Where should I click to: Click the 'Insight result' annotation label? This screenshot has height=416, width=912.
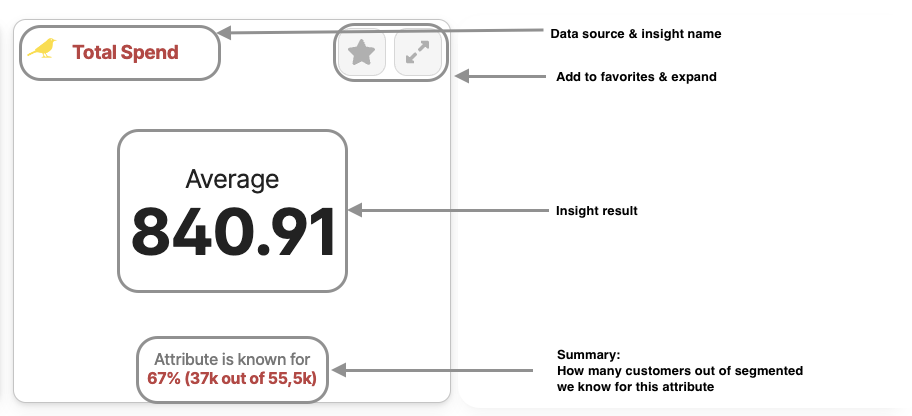coord(597,211)
